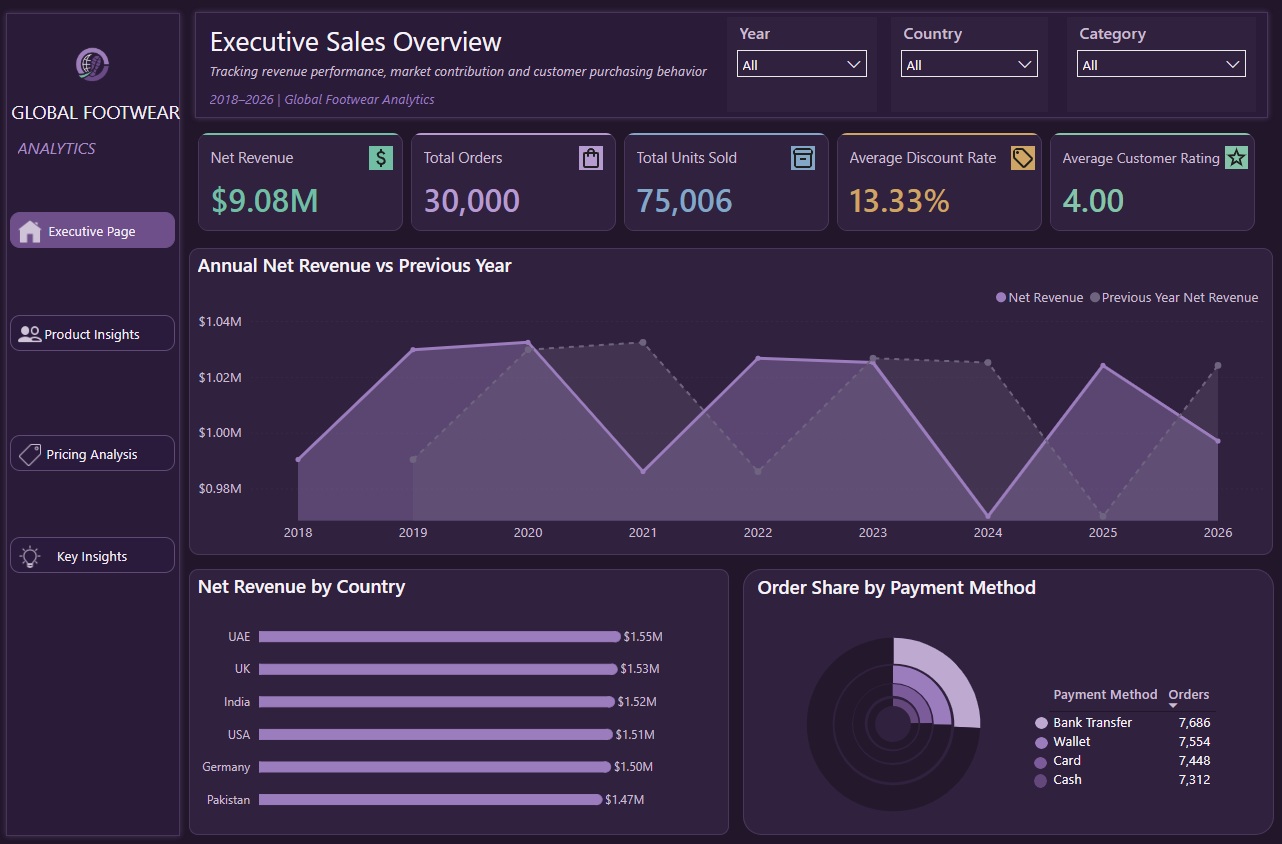Click the Executive Sales Overview title
1282x844 pixels.
pyautogui.click(x=356, y=42)
